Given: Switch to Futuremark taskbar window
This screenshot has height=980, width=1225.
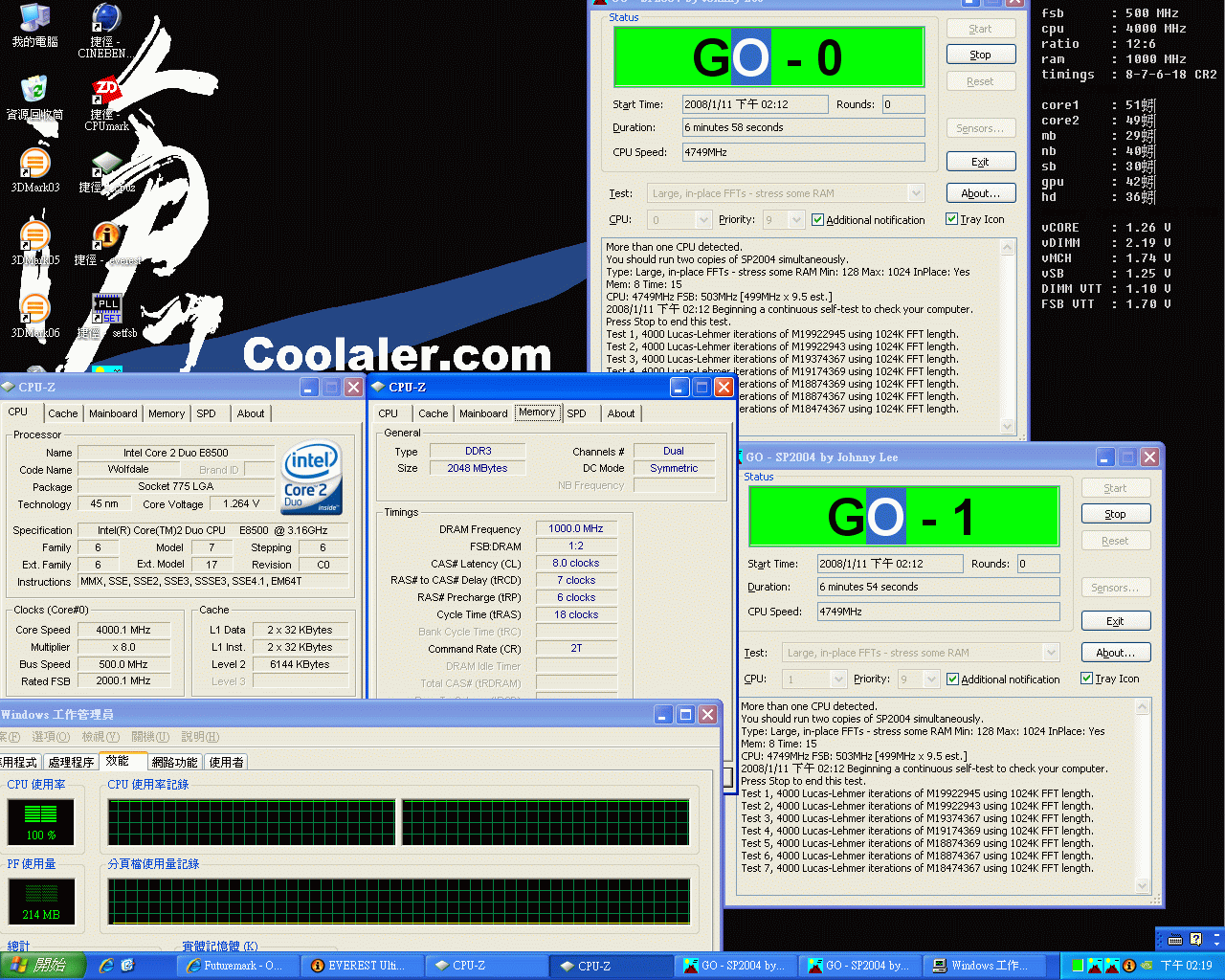Looking at the screenshot, I should (x=236, y=966).
